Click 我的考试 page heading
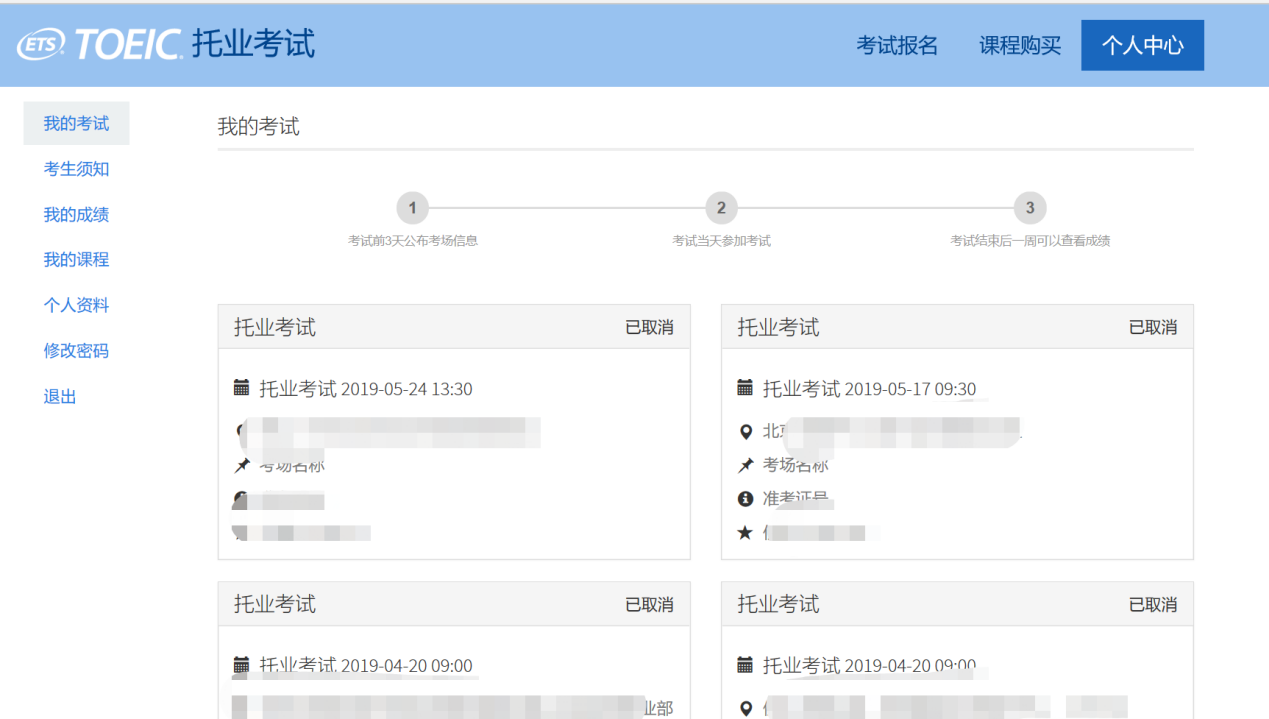The image size is (1269, 719). pyautogui.click(x=259, y=127)
